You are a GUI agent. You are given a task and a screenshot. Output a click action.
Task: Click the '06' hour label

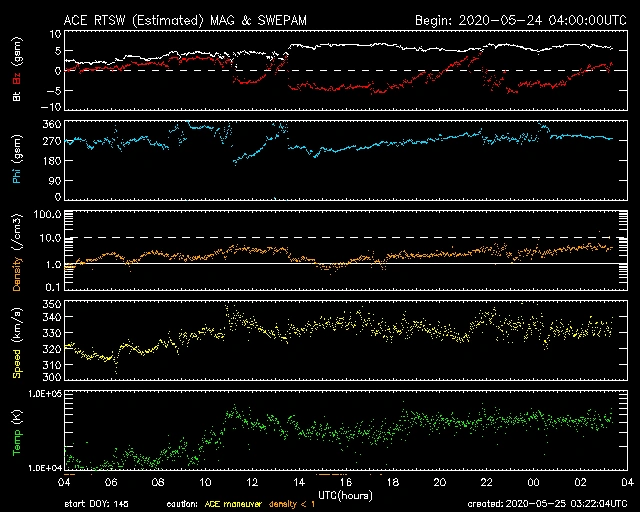111,483
